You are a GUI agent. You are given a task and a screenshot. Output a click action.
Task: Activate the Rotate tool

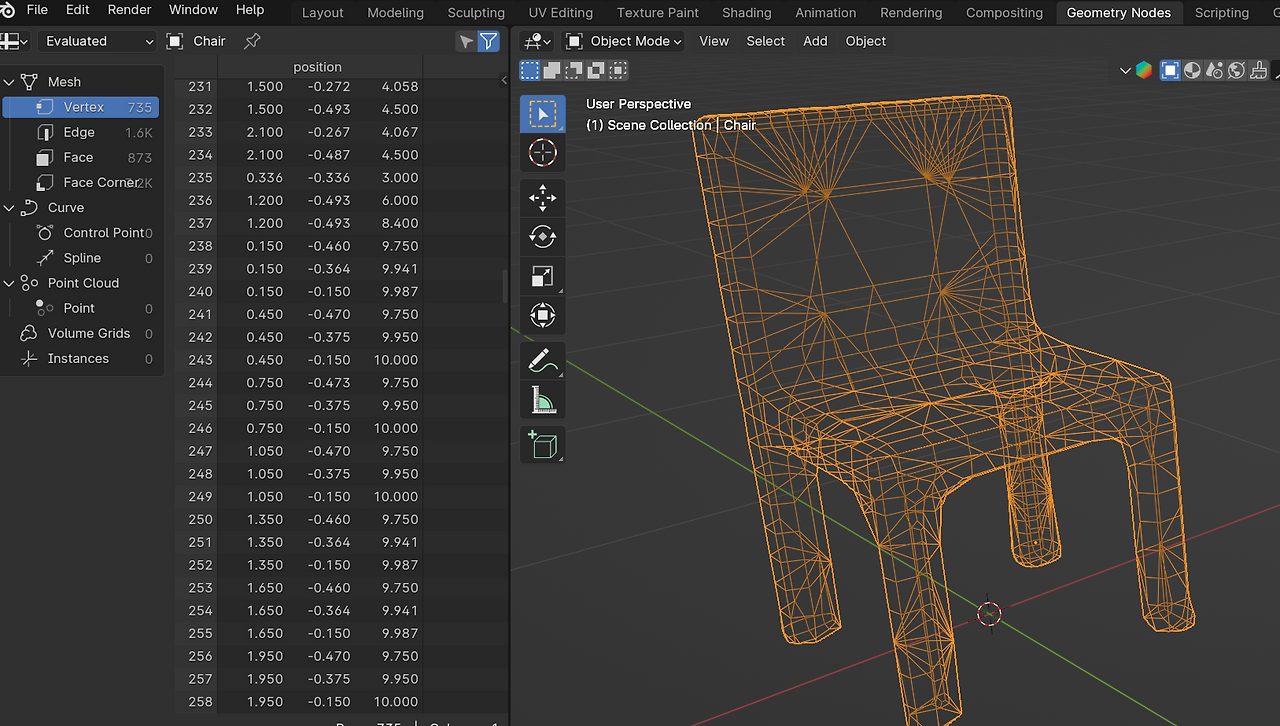click(x=542, y=237)
